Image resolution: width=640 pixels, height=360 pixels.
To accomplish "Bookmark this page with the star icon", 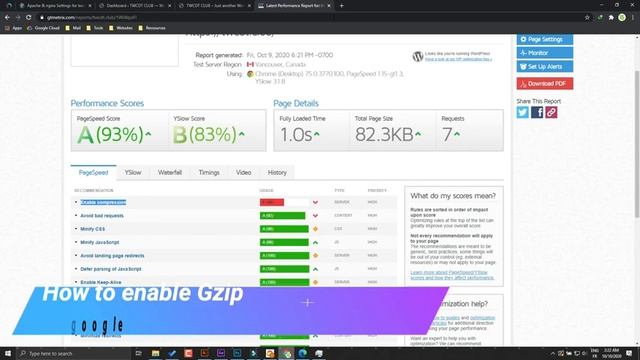I will pos(587,18).
